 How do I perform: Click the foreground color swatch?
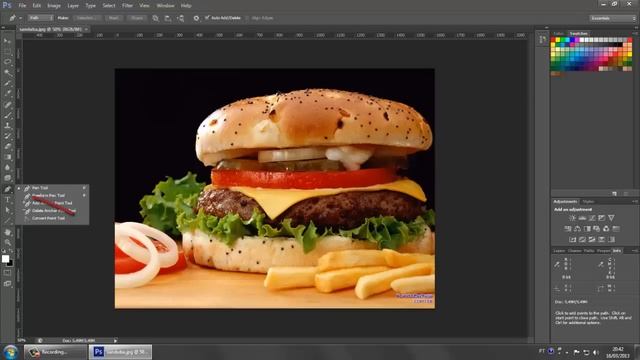pyautogui.click(x=5, y=259)
